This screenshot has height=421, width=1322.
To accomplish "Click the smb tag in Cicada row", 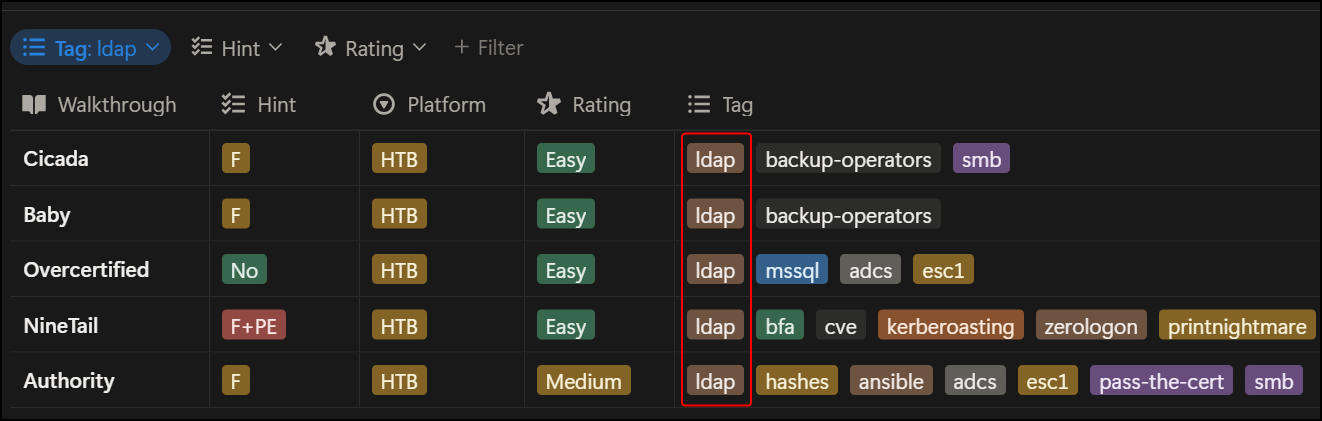I will [981, 158].
